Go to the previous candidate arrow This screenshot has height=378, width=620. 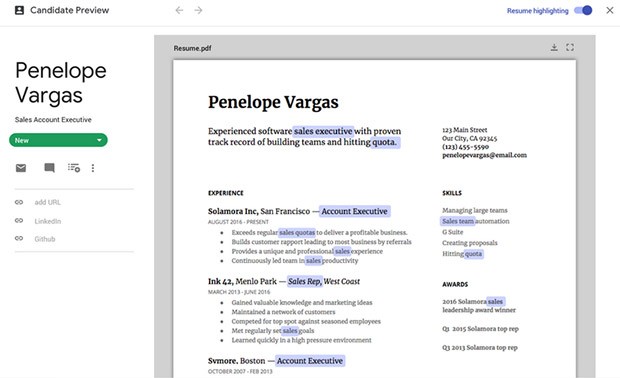[x=179, y=10]
